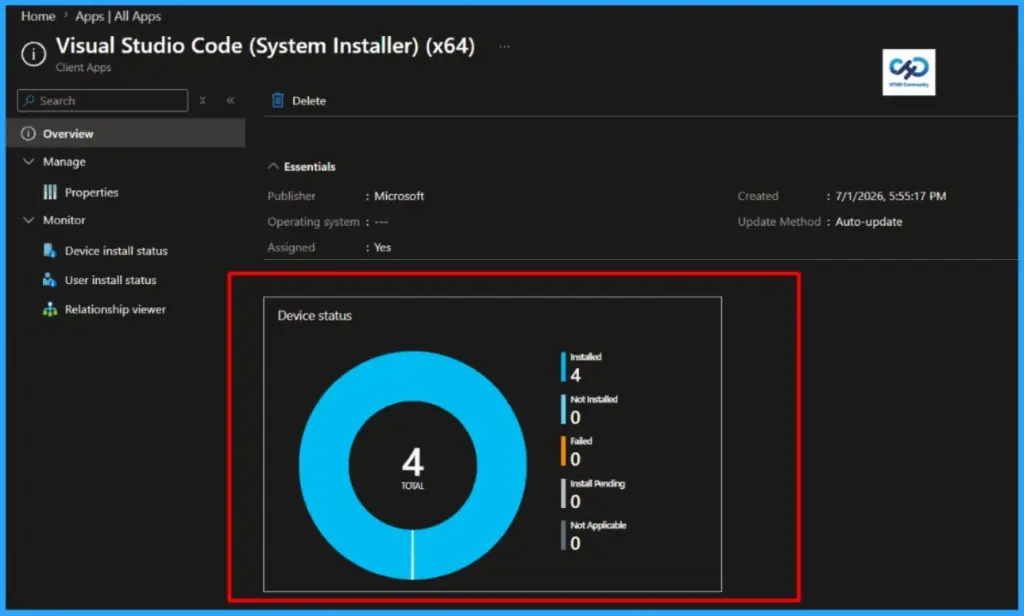
Task: Click the Not Applicable legend label
Action: (598, 525)
